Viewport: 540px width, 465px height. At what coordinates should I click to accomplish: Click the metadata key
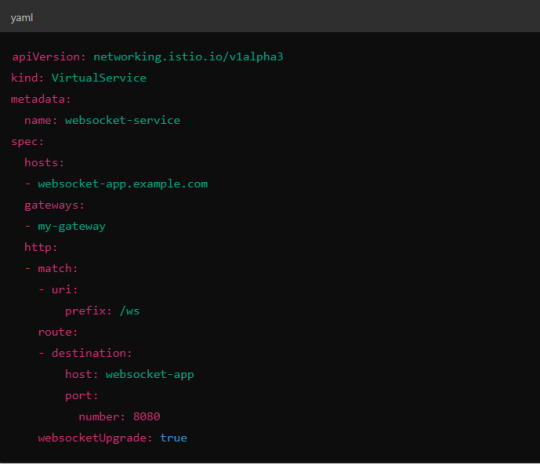coord(40,99)
